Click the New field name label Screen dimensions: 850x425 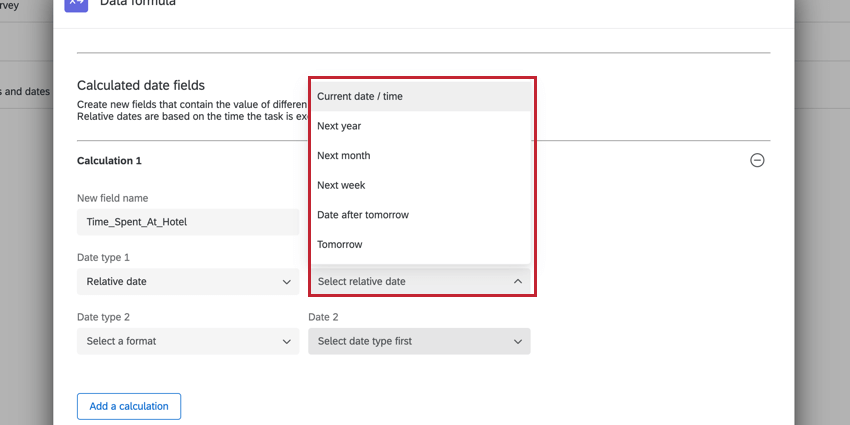[113, 198]
